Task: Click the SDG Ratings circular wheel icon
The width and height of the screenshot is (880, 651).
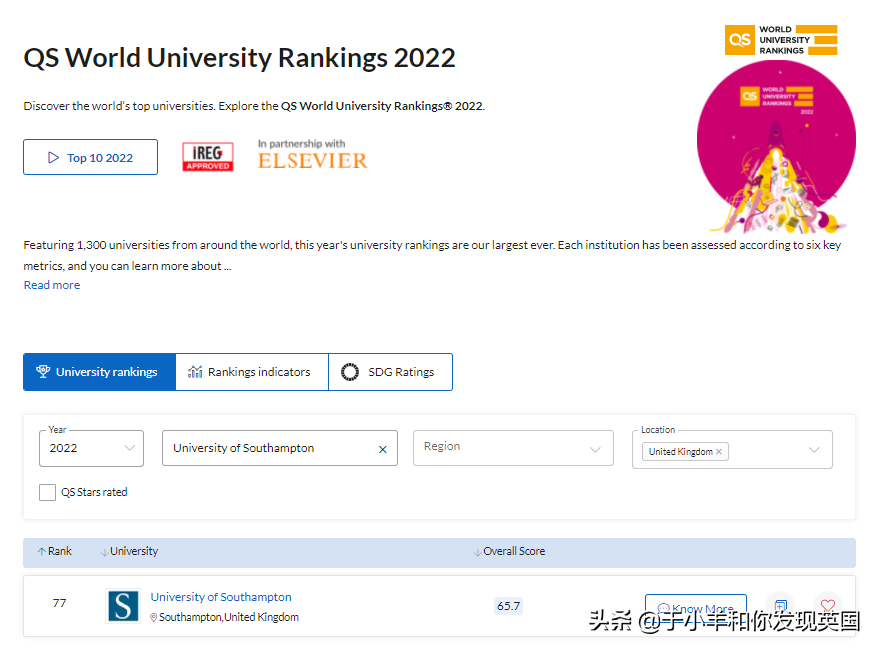Action: tap(349, 371)
